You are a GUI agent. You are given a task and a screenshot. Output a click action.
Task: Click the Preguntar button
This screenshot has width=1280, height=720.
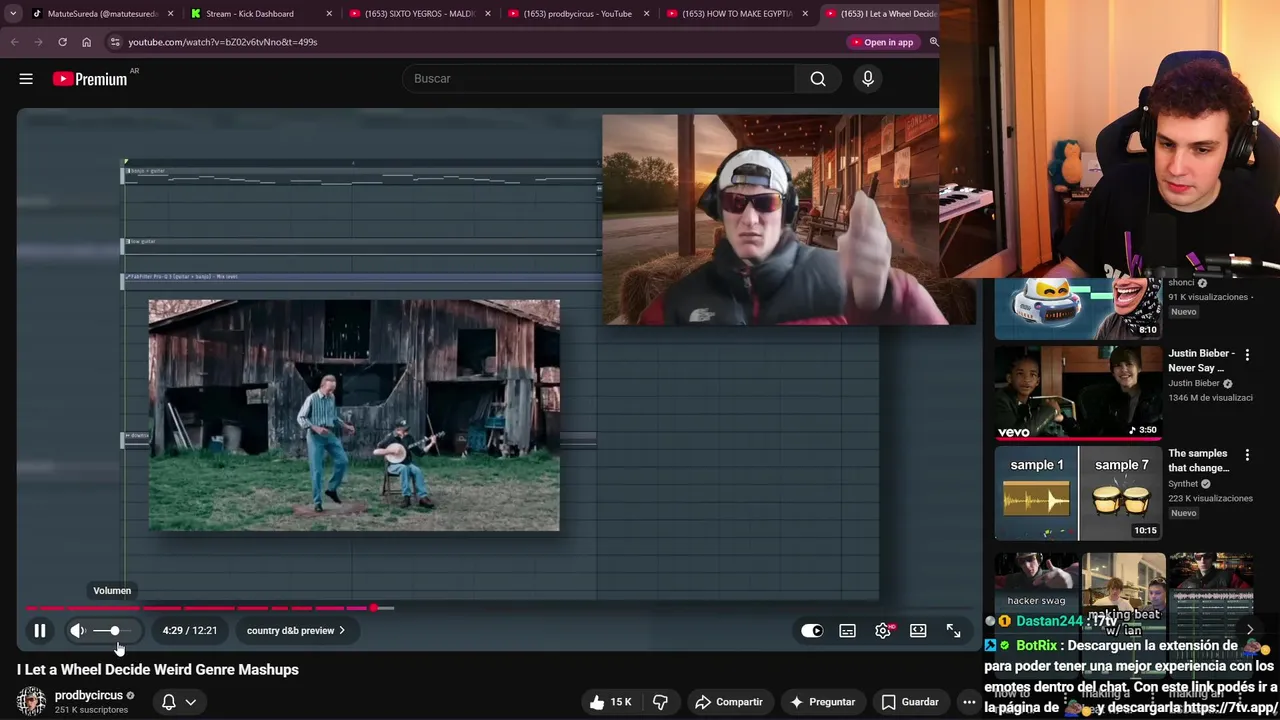click(x=823, y=702)
